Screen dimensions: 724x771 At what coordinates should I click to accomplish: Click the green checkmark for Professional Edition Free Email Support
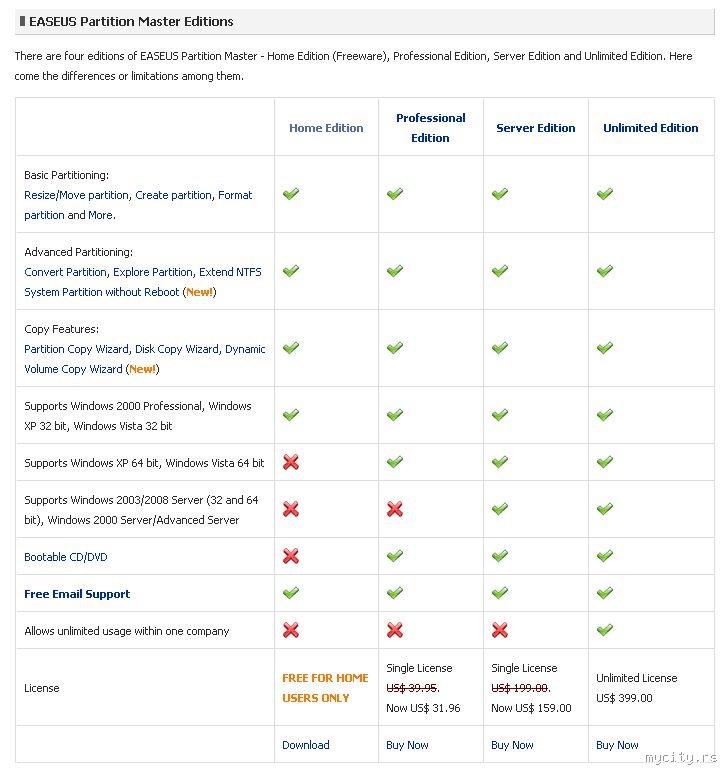coord(394,593)
